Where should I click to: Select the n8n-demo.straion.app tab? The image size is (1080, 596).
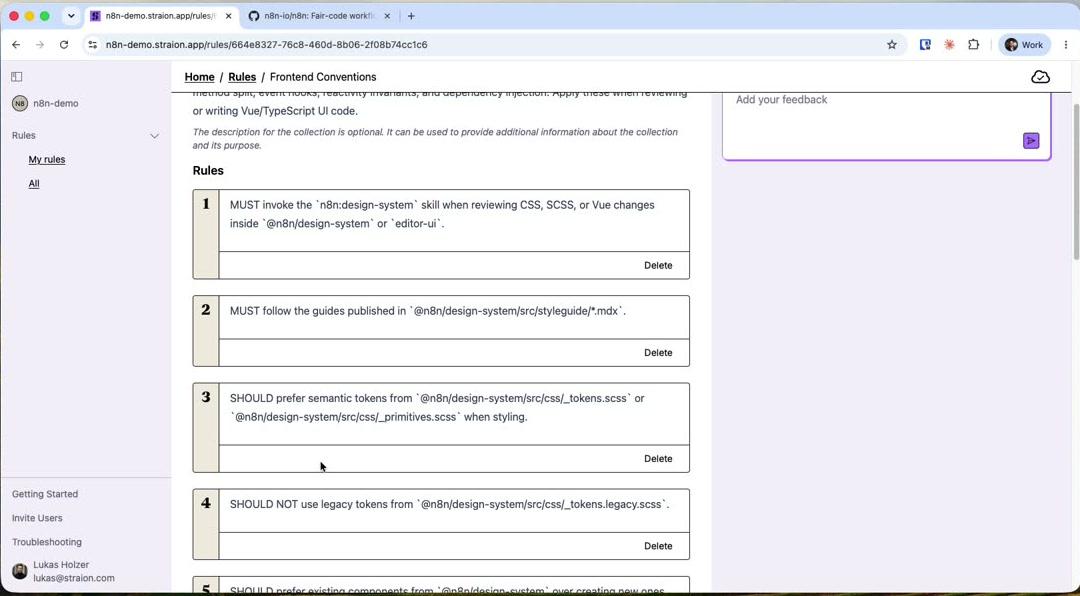(161, 16)
